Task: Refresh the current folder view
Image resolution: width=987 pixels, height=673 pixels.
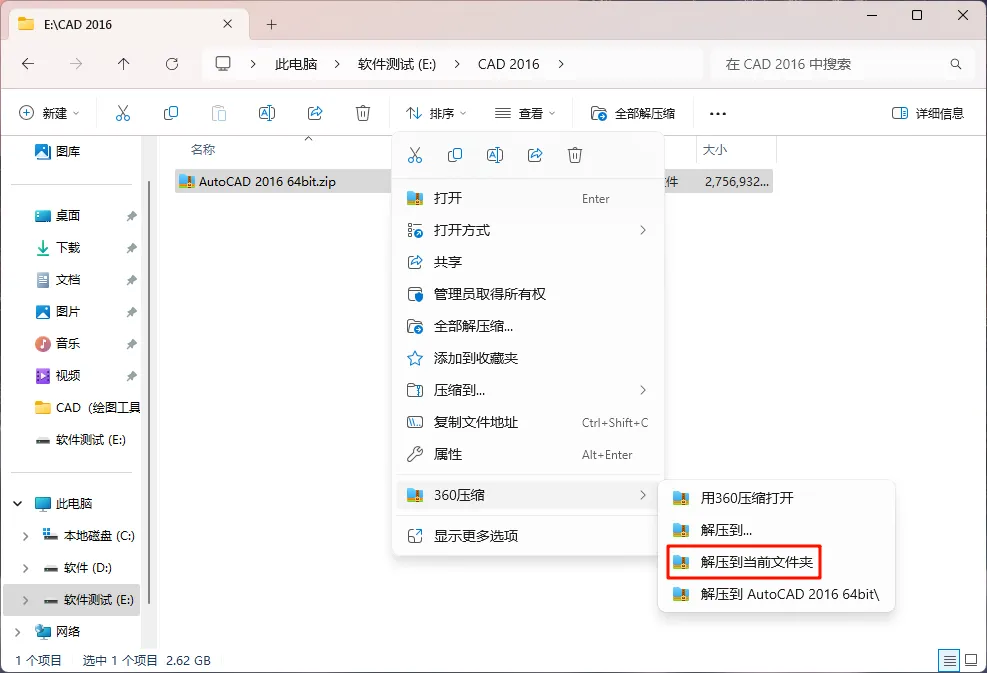Action: (x=171, y=64)
